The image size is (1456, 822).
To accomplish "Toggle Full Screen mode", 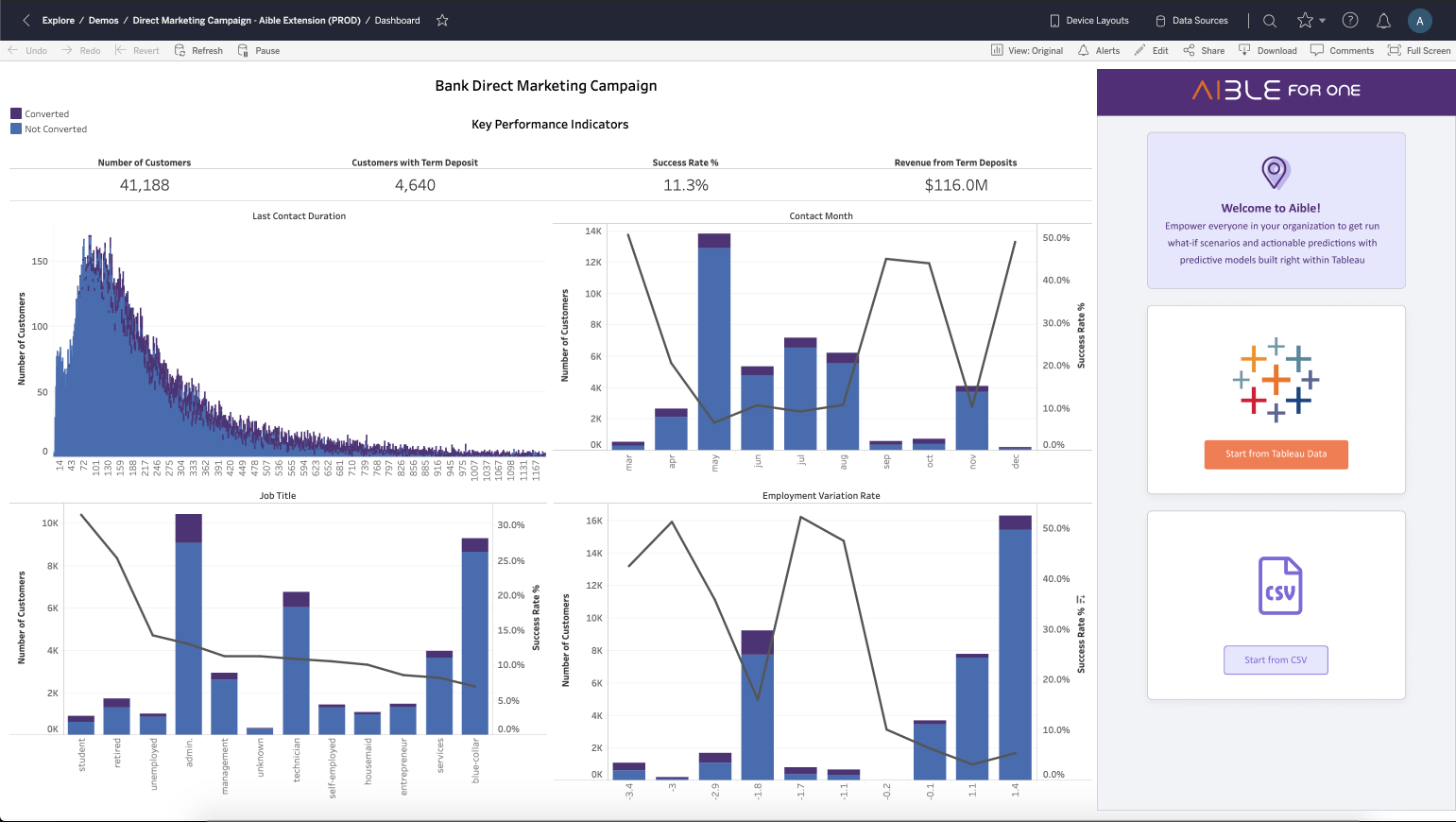I will coord(1419,50).
